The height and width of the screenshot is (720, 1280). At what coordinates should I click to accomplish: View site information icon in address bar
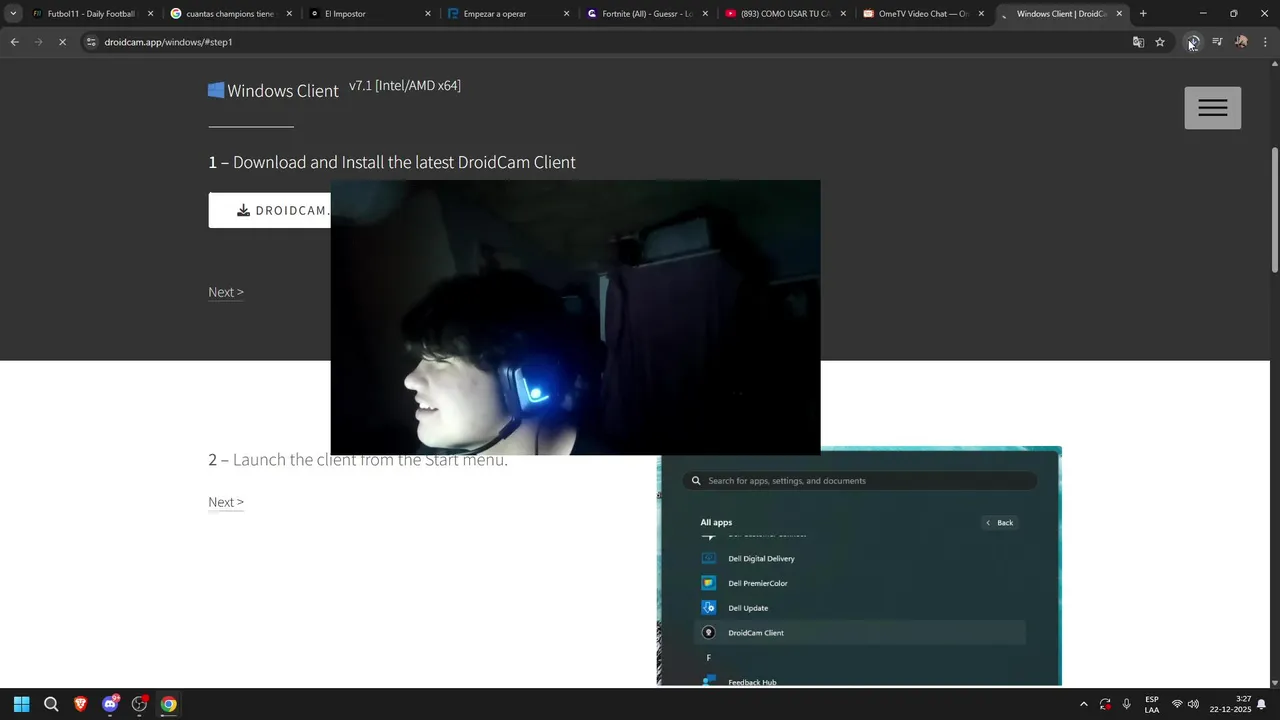pos(91,42)
